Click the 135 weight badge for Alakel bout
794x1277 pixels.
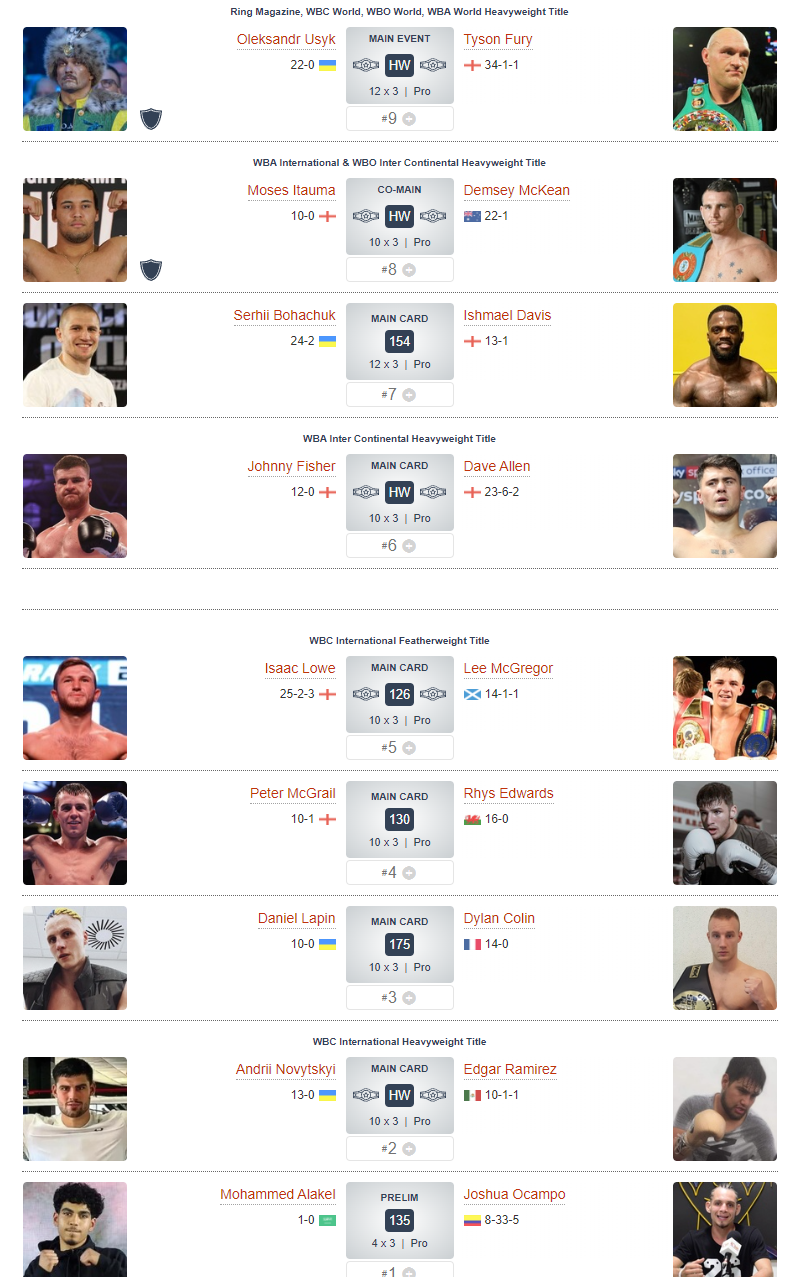[x=400, y=1220]
